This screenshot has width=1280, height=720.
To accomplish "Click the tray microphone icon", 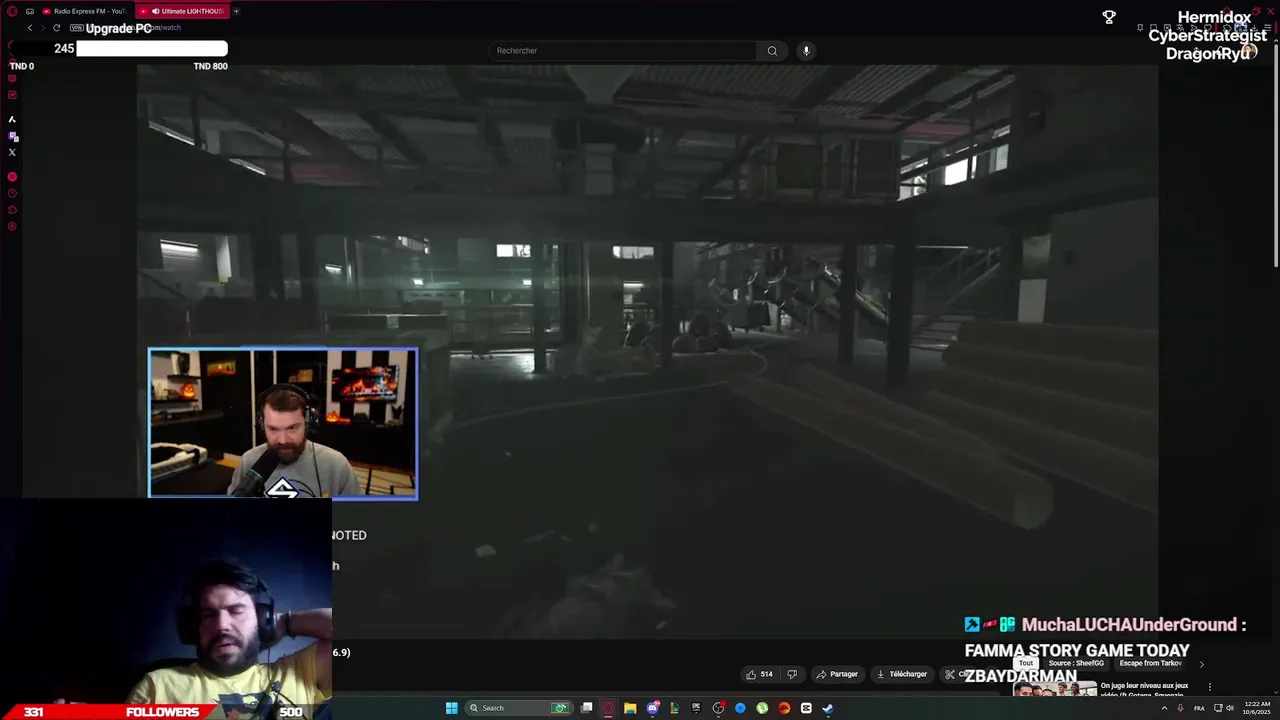I will coord(1180,708).
